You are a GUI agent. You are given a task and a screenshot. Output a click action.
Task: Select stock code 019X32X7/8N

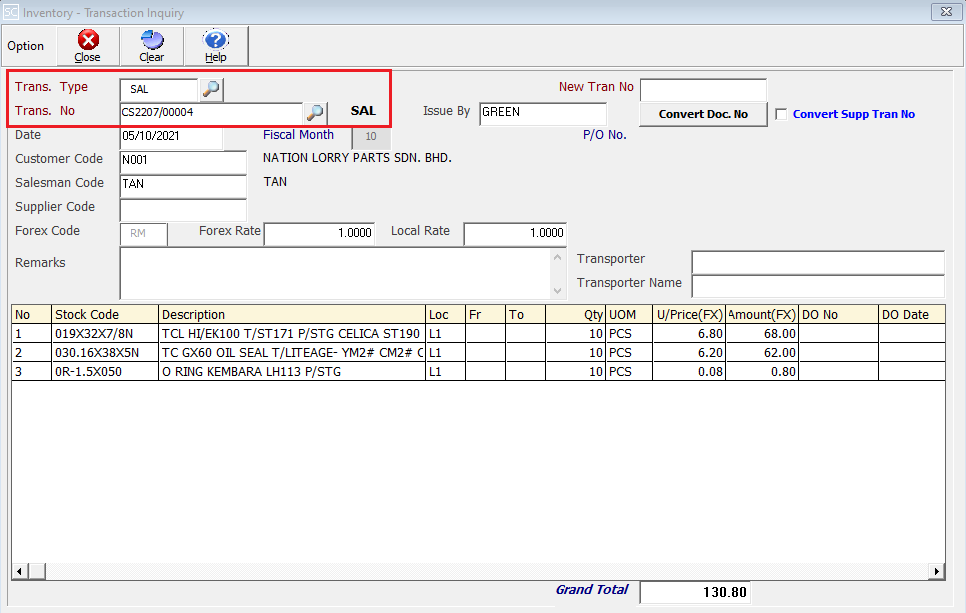105,333
